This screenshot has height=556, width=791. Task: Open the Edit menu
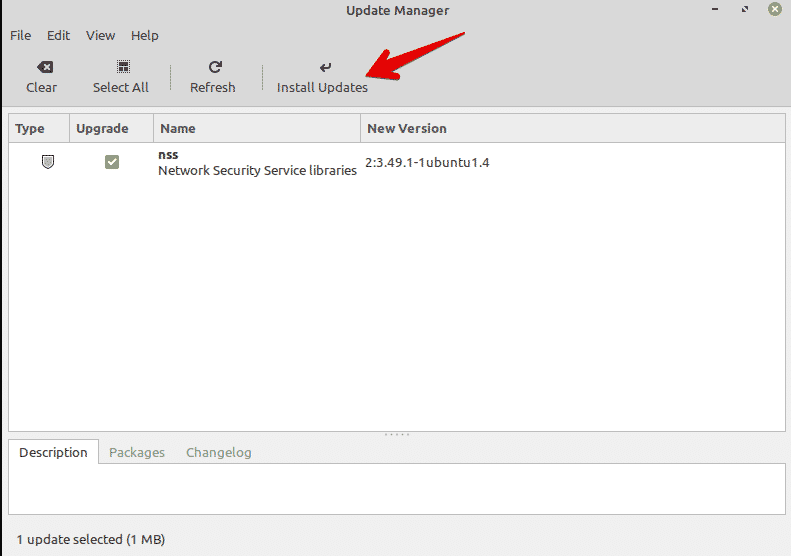click(59, 36)
